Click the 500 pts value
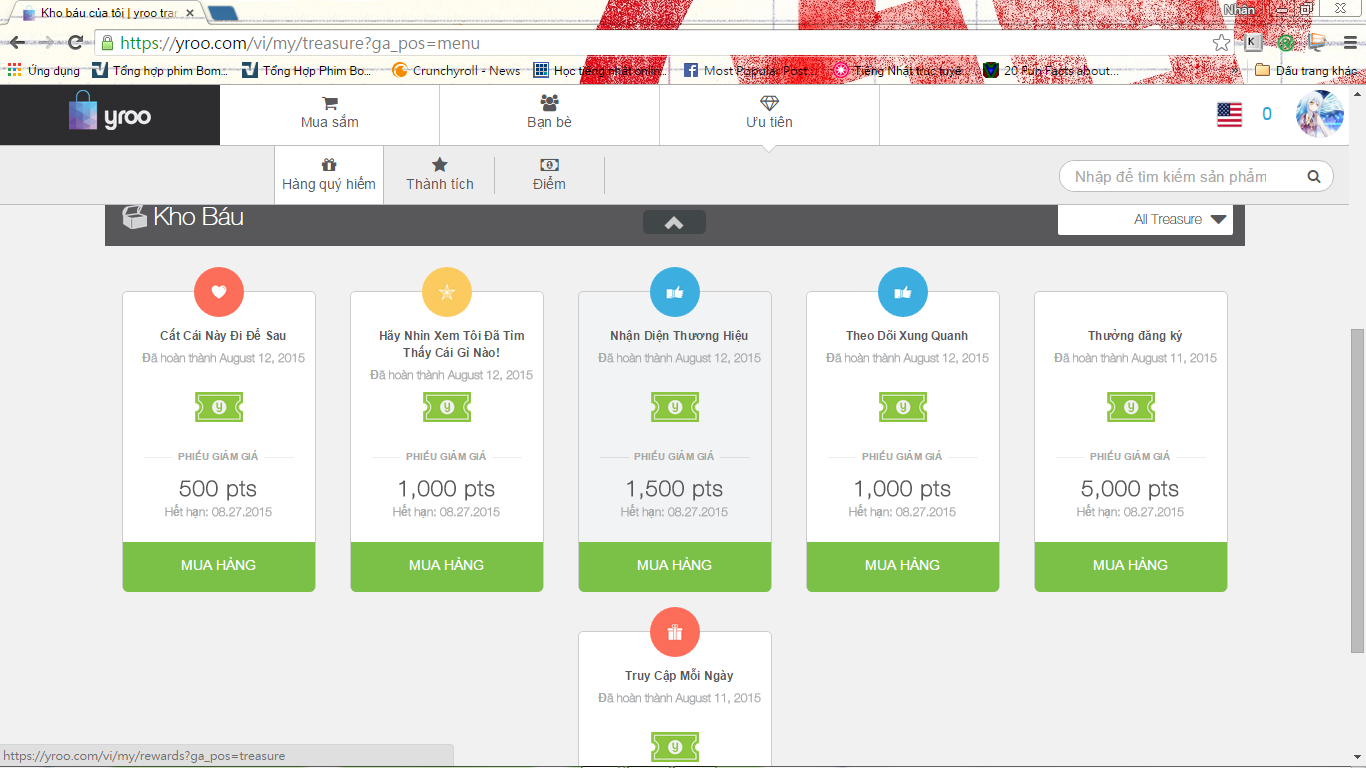The height and width of the screenshot is (768, 1366). click(218, 489)
